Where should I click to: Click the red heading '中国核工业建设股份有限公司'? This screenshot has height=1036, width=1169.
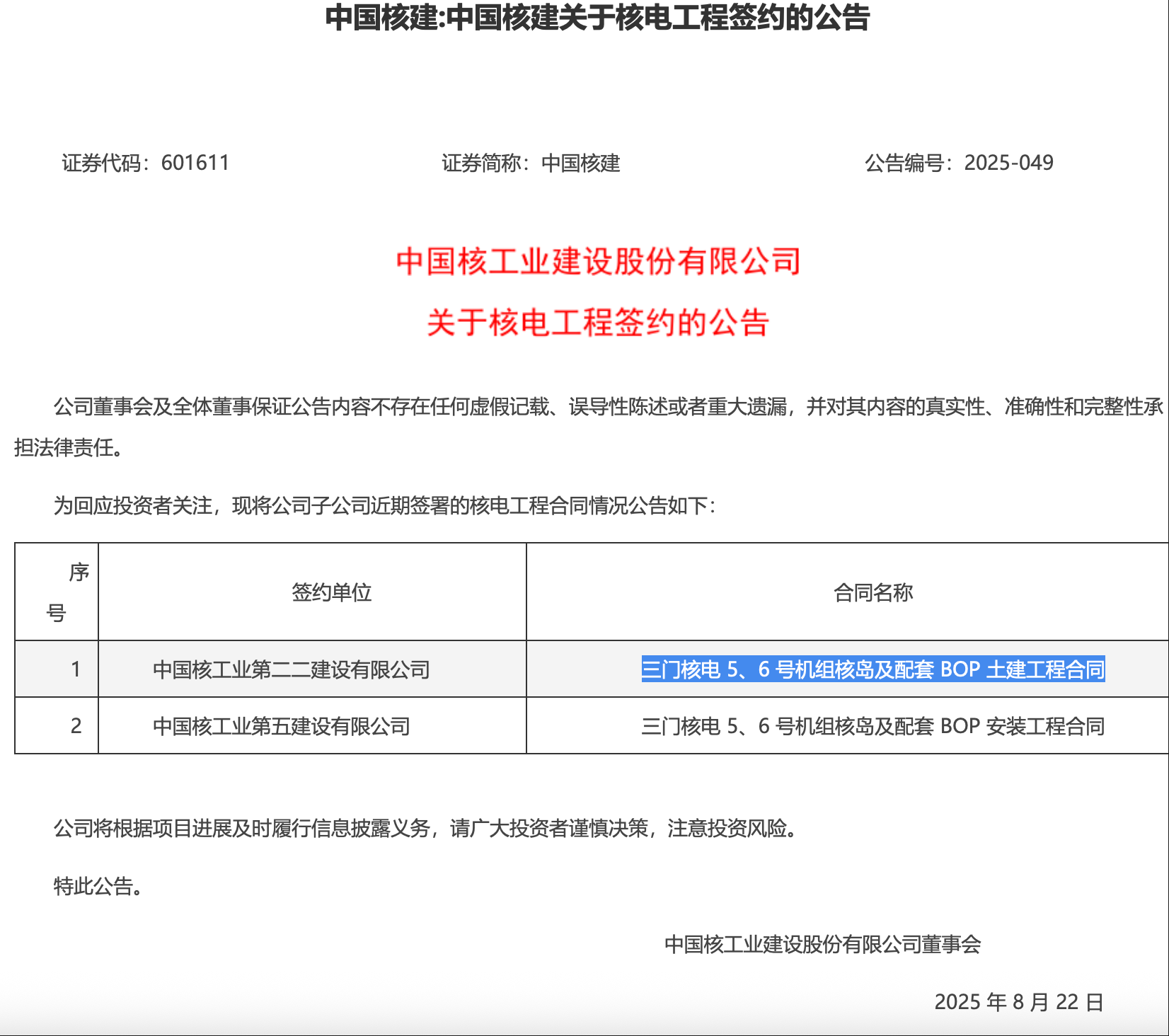pos(599,261)
